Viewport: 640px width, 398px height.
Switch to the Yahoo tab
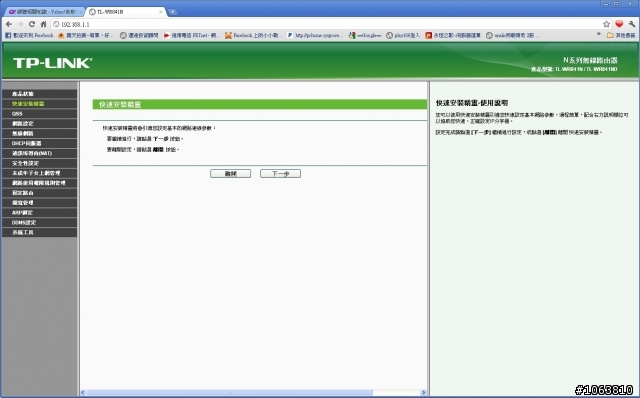click(44, 12)
